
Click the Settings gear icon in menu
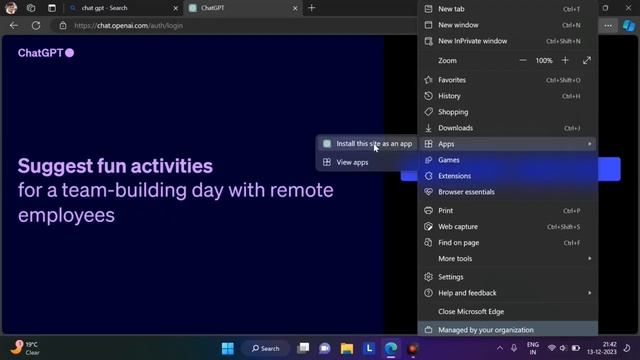[x=428, y=277]
